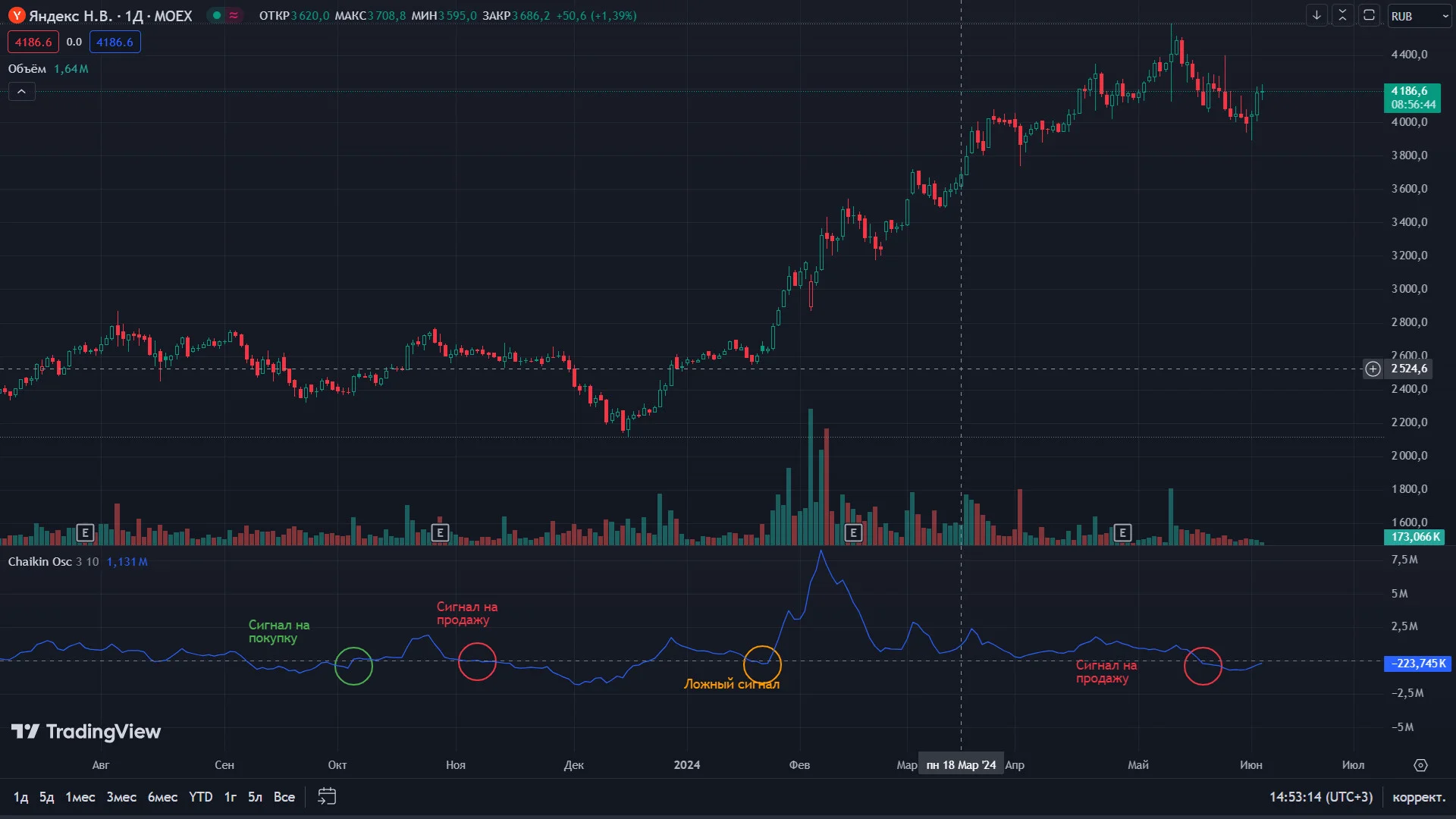
Task: Select the red circle drawing near Июн
Action: pyautogui.click(x=1203, y=666)
